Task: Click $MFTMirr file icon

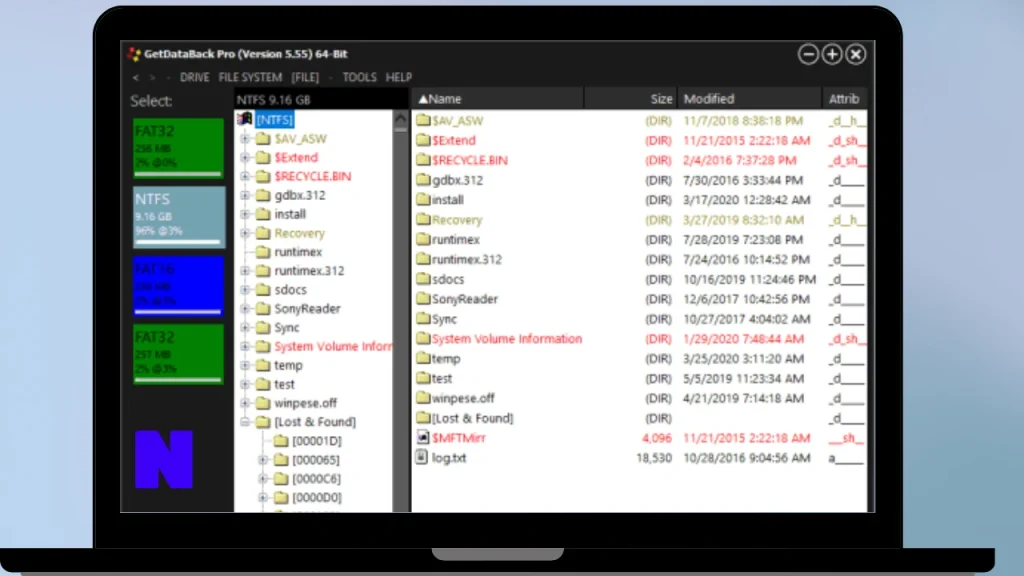Action: [x=423, y=438]
